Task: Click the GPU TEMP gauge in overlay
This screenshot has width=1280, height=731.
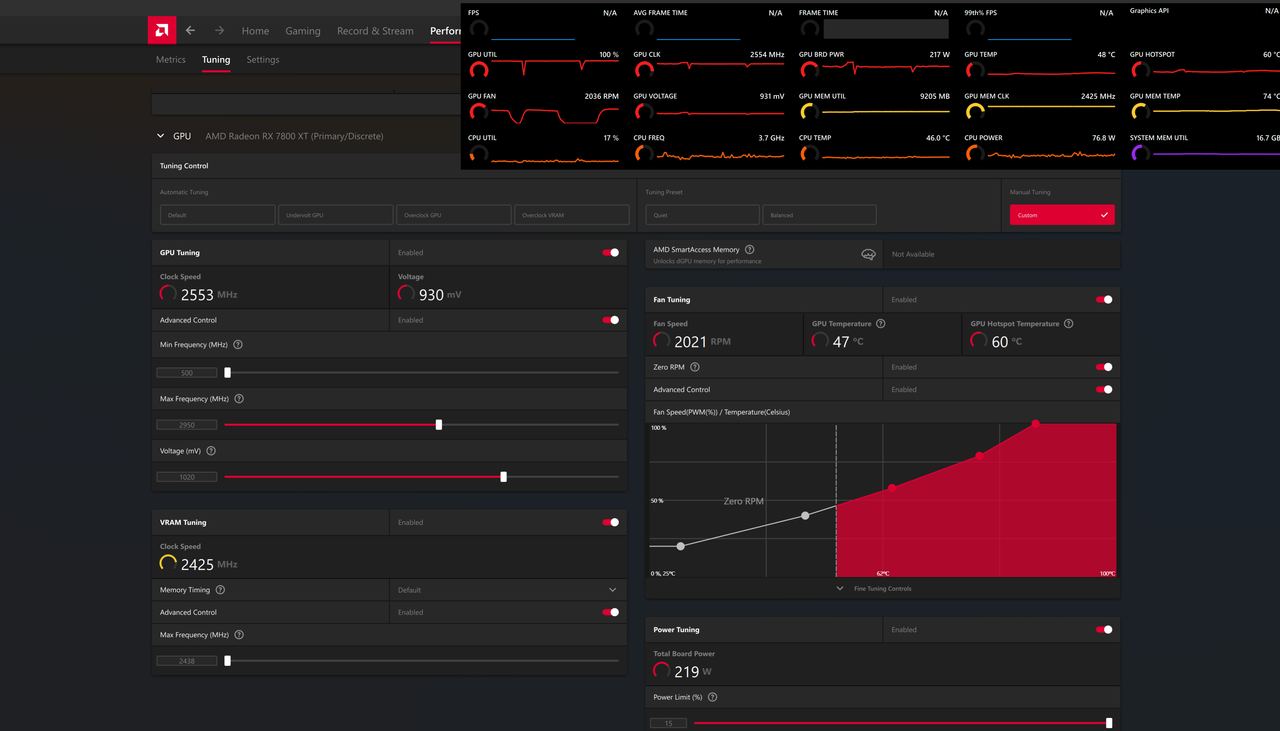Action: (x=975, y=71)
